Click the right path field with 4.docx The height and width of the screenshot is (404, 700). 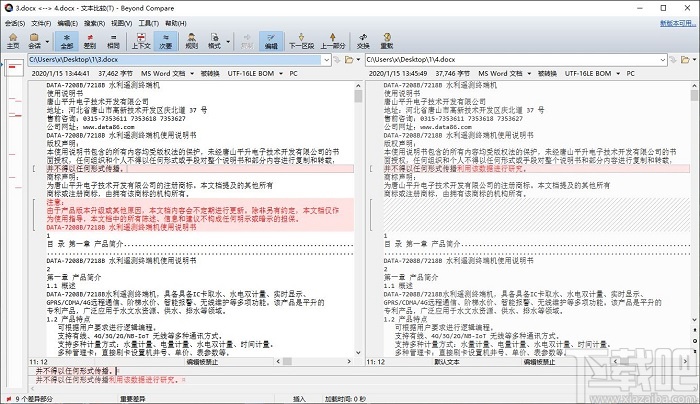(x=512, y=59)
